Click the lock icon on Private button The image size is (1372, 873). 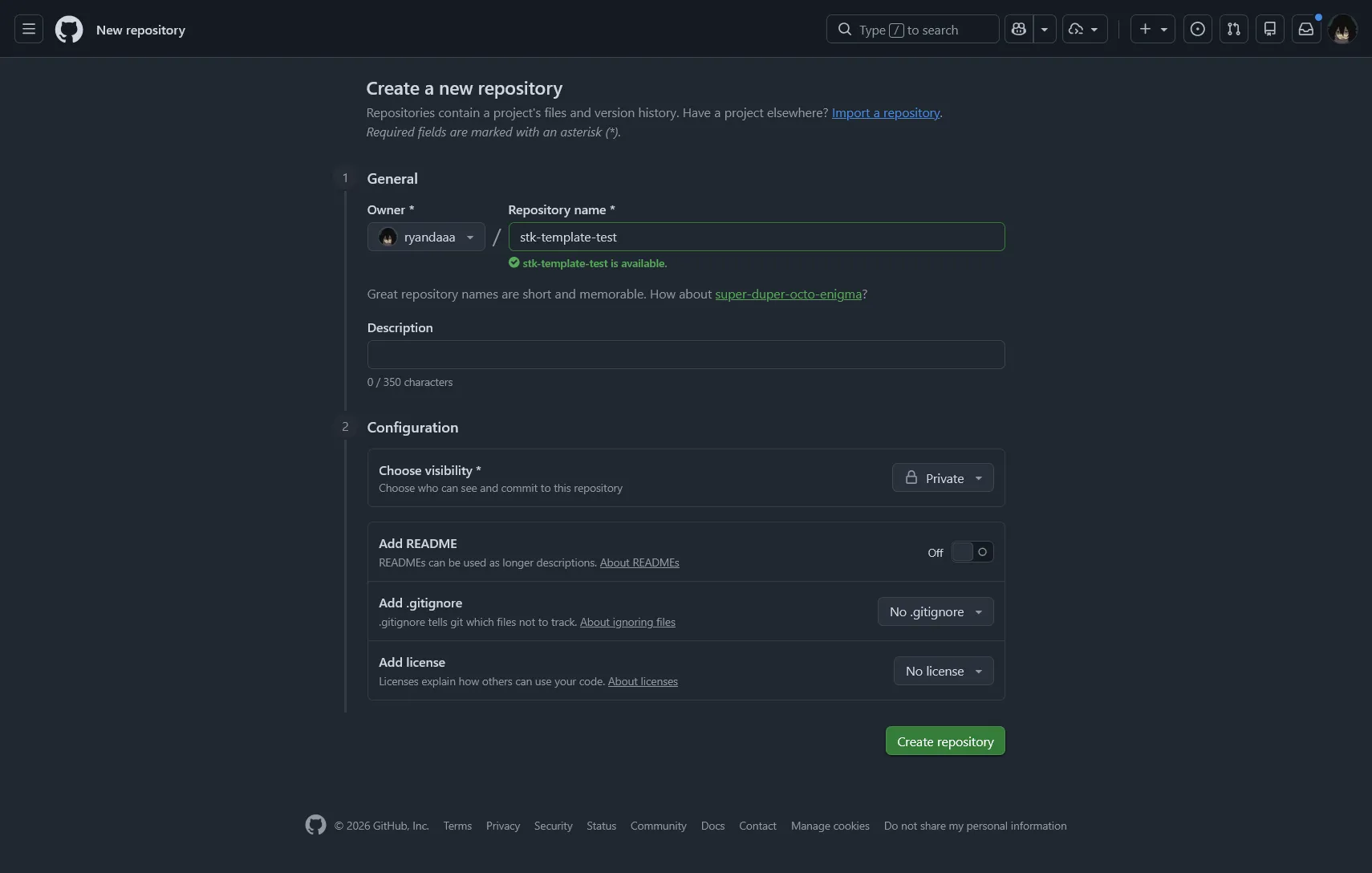911,477
